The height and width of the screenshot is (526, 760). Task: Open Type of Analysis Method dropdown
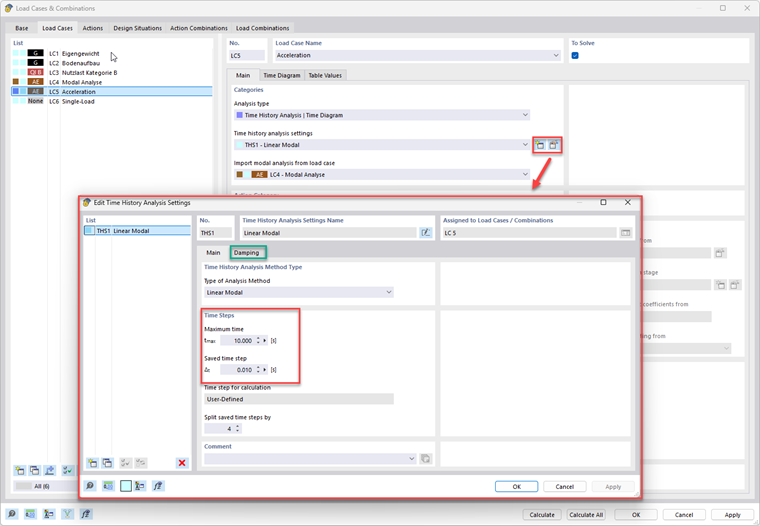389,292
